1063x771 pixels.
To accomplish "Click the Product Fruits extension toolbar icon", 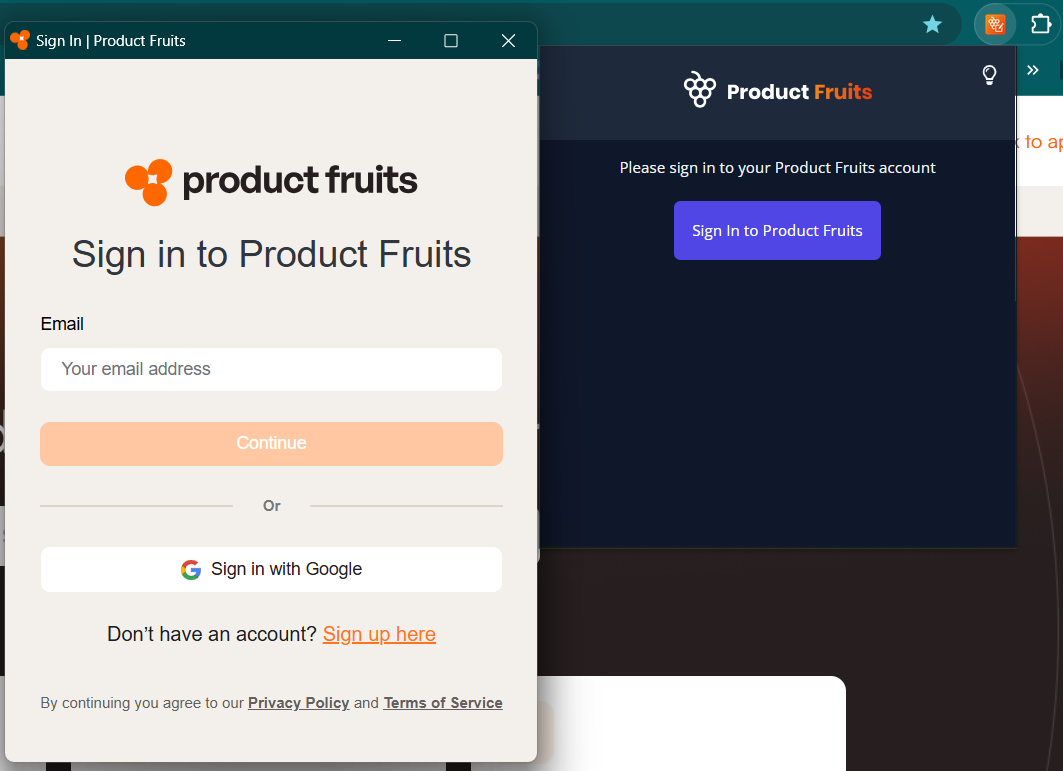I will pos(995,24).
